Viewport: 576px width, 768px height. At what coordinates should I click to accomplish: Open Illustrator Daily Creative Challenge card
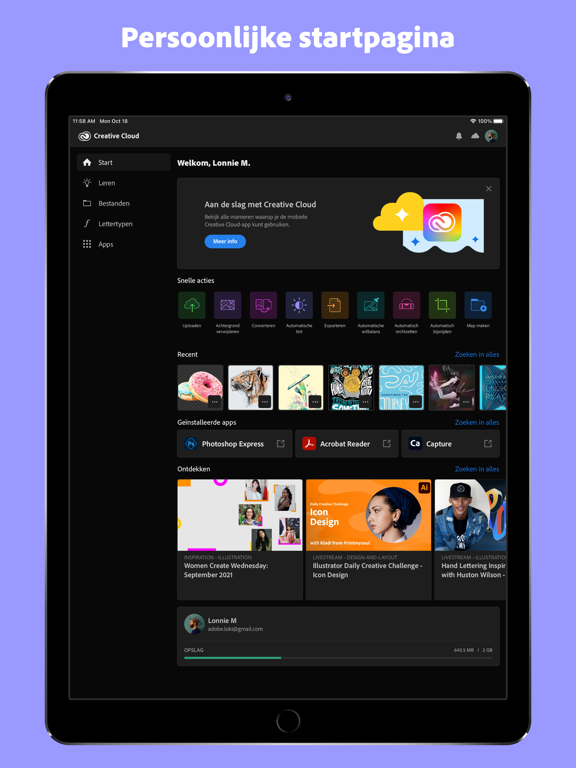click(x=368, y=539)
